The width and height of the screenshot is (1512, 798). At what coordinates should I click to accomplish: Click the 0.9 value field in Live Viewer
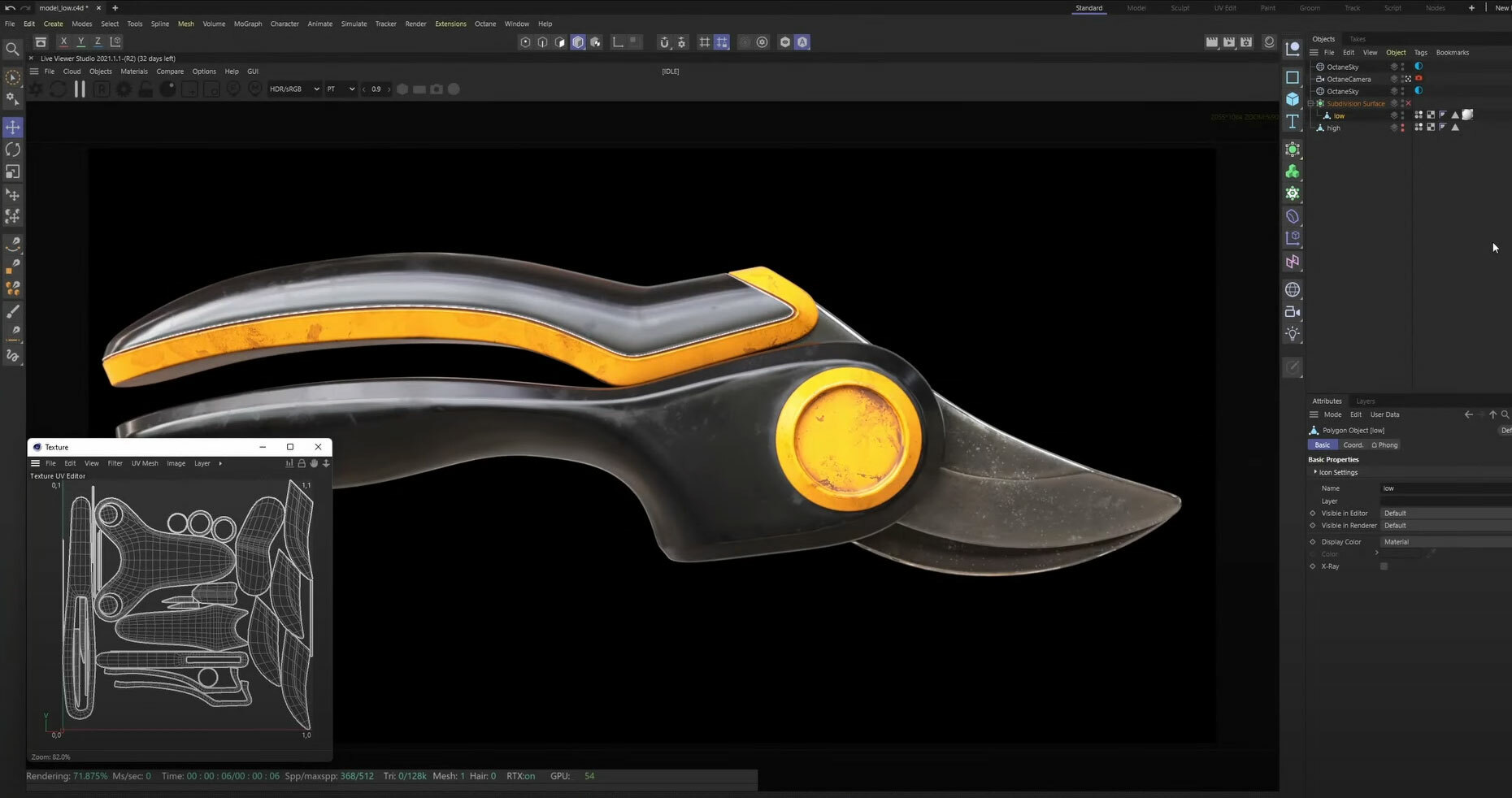point(376,89)
